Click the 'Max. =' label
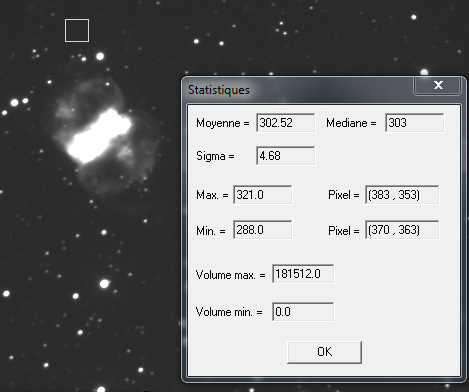This screenshot has height=392, width=469. (x=212, y=195)
